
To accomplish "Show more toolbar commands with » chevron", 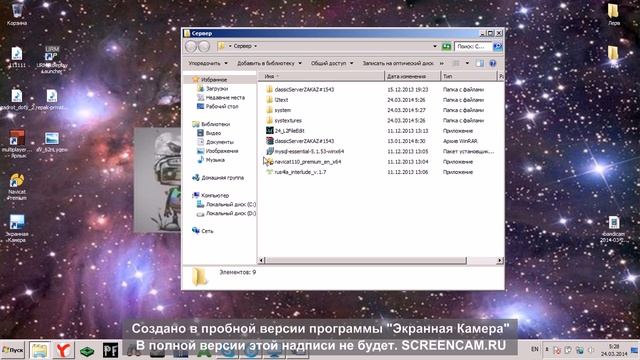I will click(442, 63).
